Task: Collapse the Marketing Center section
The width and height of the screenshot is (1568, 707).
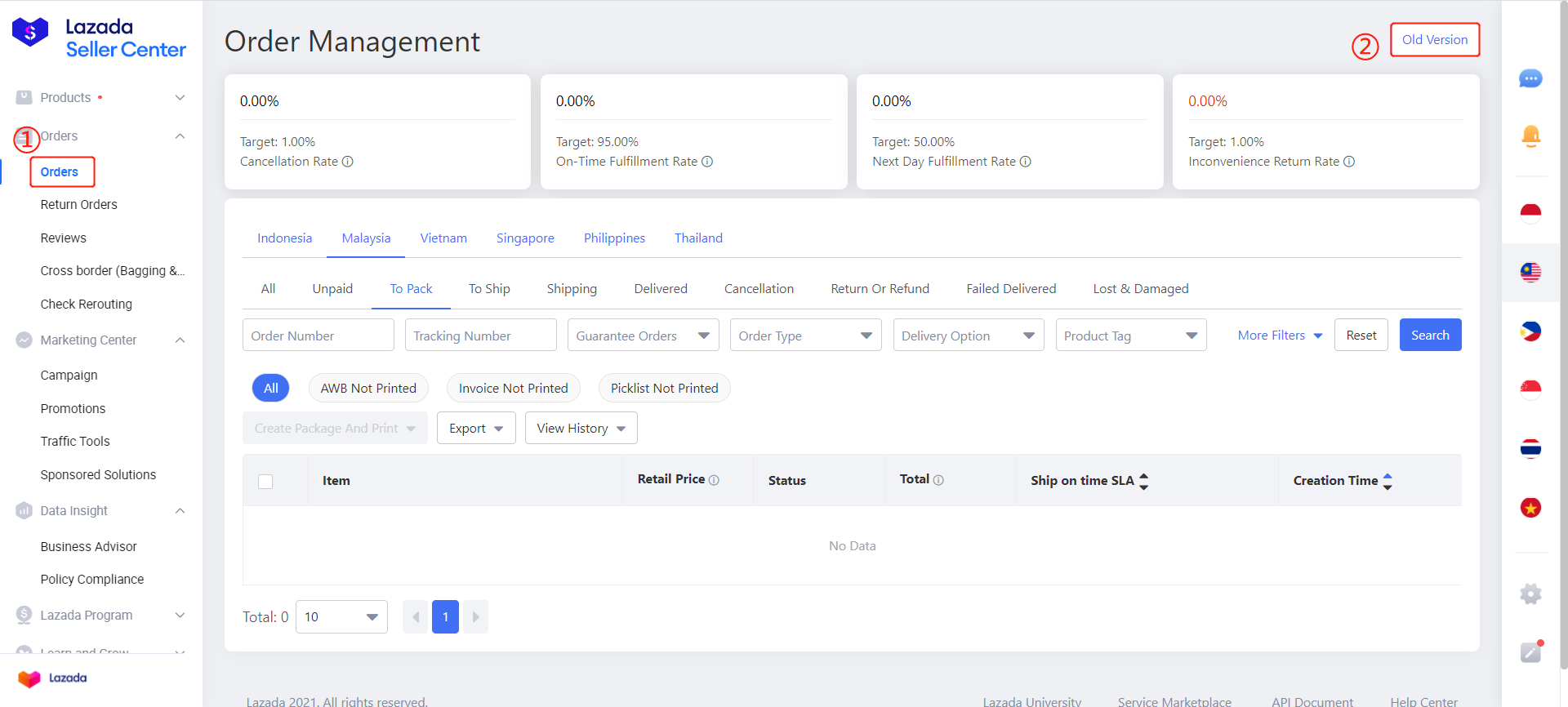Action: (180, 340)
